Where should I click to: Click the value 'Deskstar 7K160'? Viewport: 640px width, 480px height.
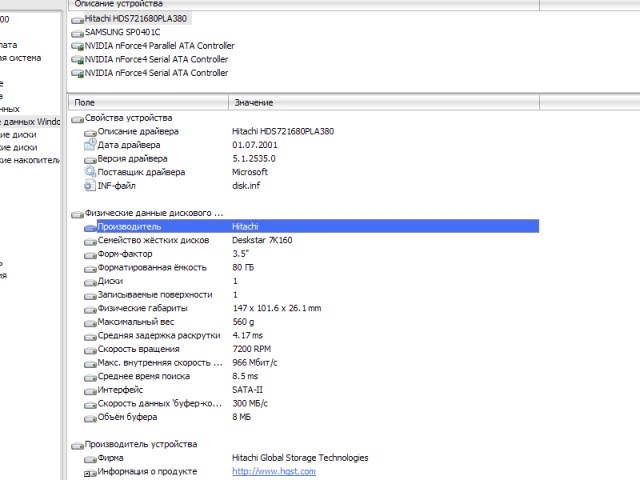262,240
